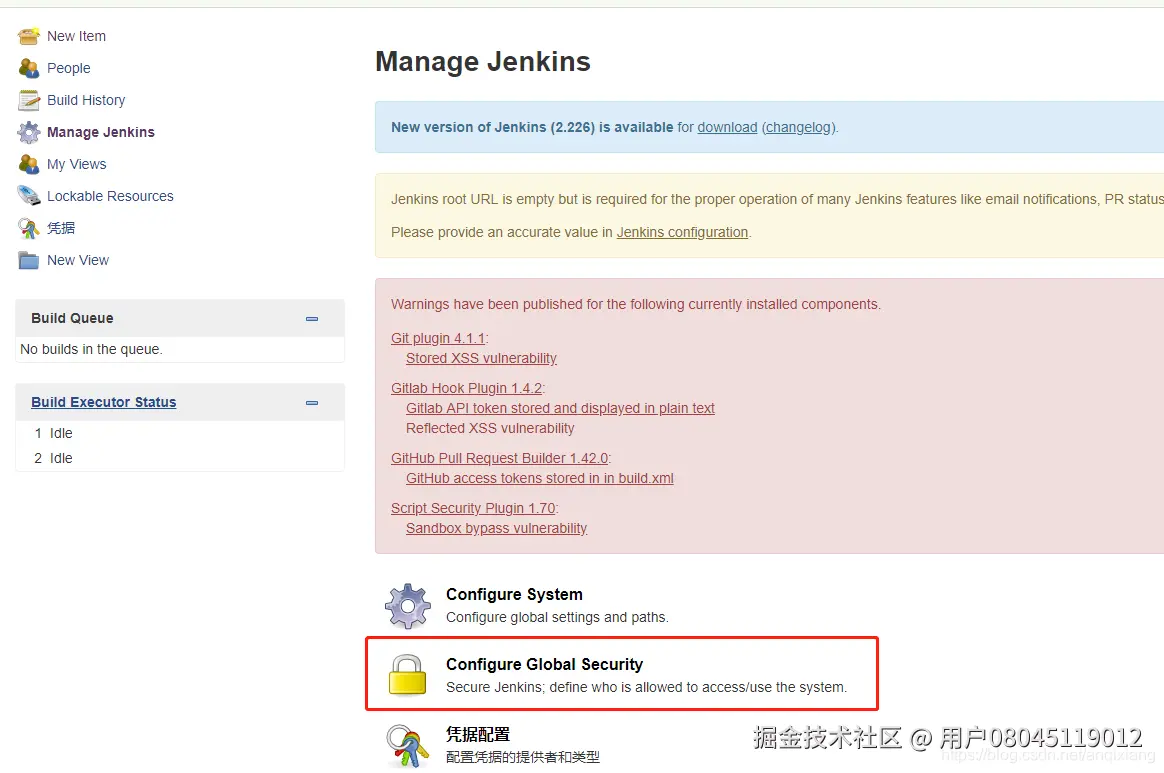
Task: Click the Configure Global Security padlock icon
Action: tap(408, 674)
